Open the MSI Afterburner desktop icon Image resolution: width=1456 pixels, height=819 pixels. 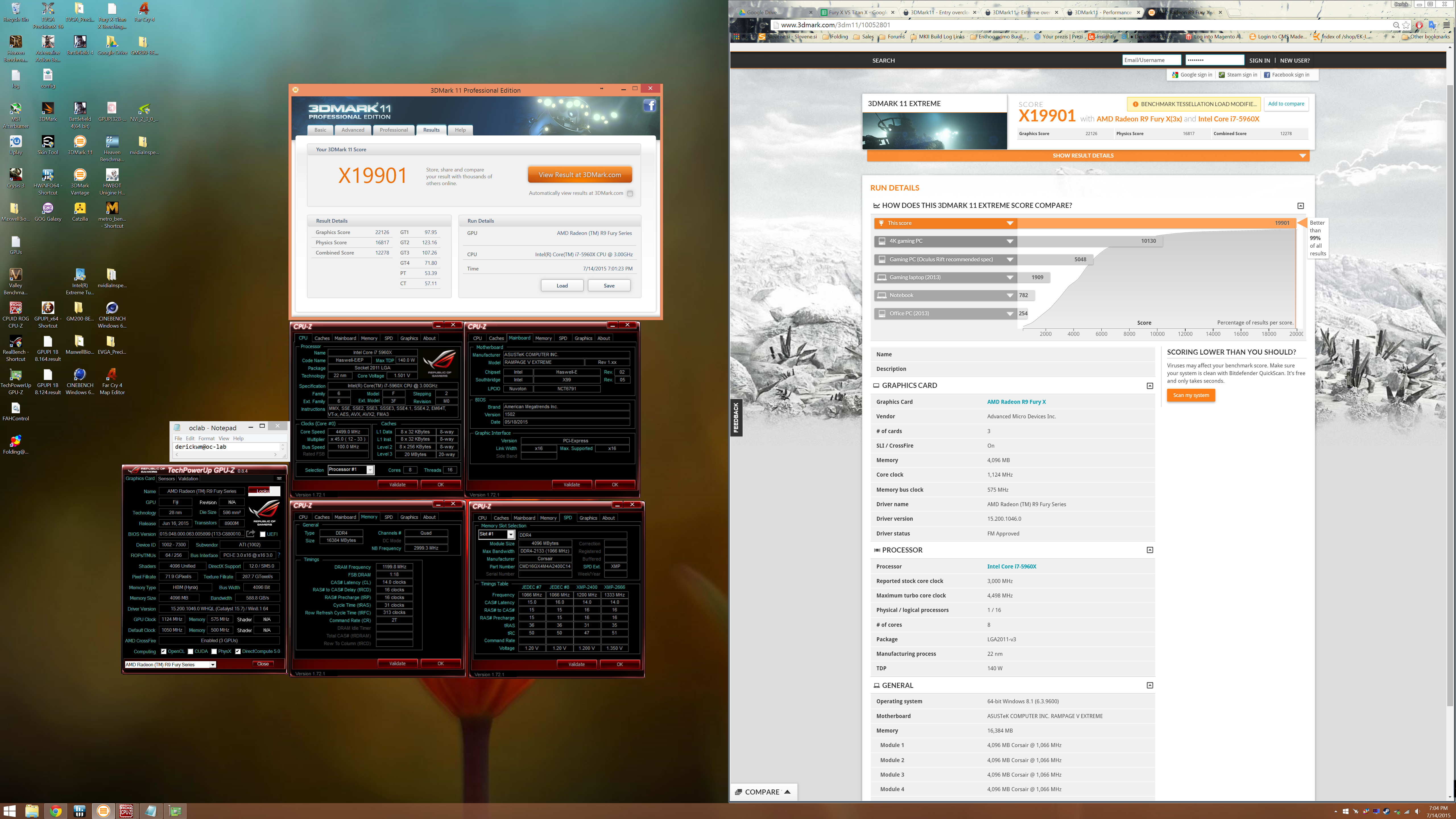[x=16, y=115]
